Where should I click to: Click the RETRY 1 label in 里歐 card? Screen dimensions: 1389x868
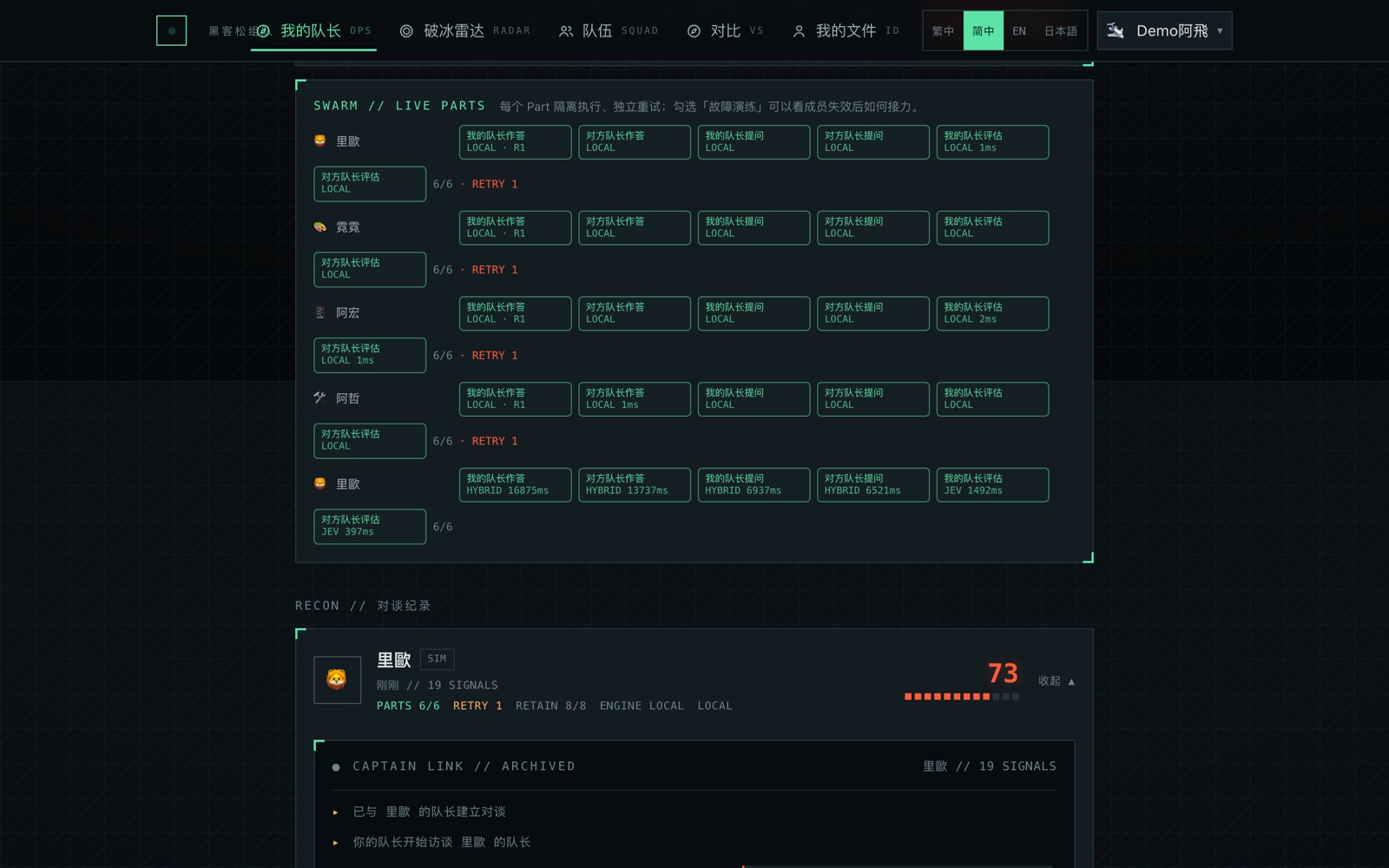[477, 706]
